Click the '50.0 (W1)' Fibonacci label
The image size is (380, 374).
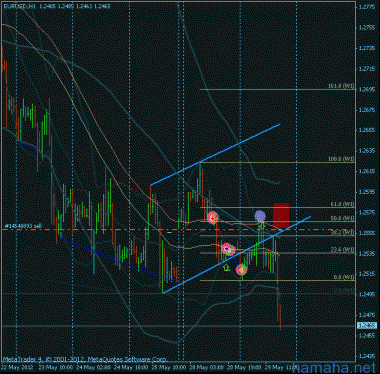[342, 218]
